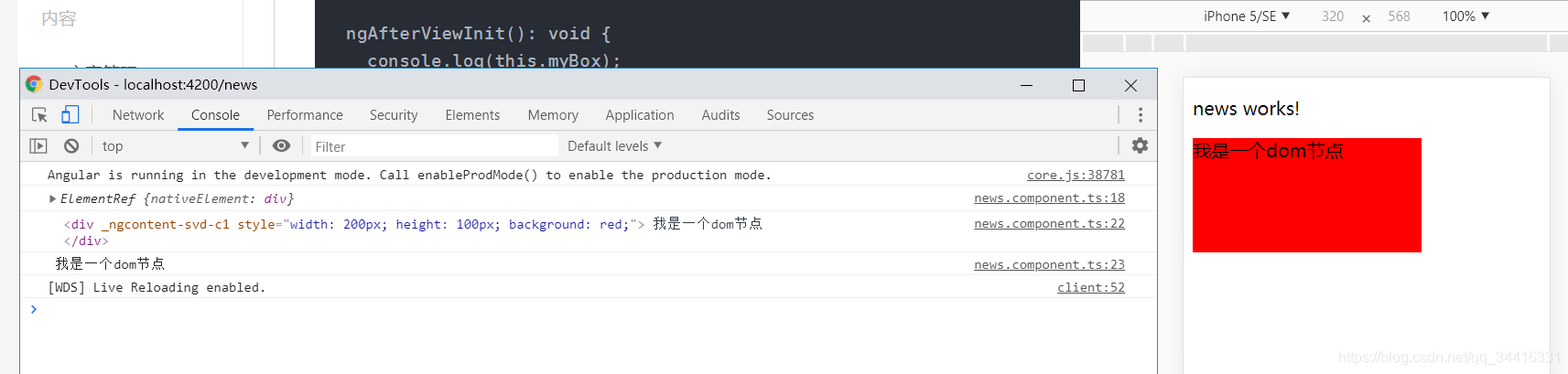The height and width of the screenshot is (374, 1568).
Task: Click the Chrome logo in DevTools title bar
Action: pyautogui.click(x=34, y=85)
